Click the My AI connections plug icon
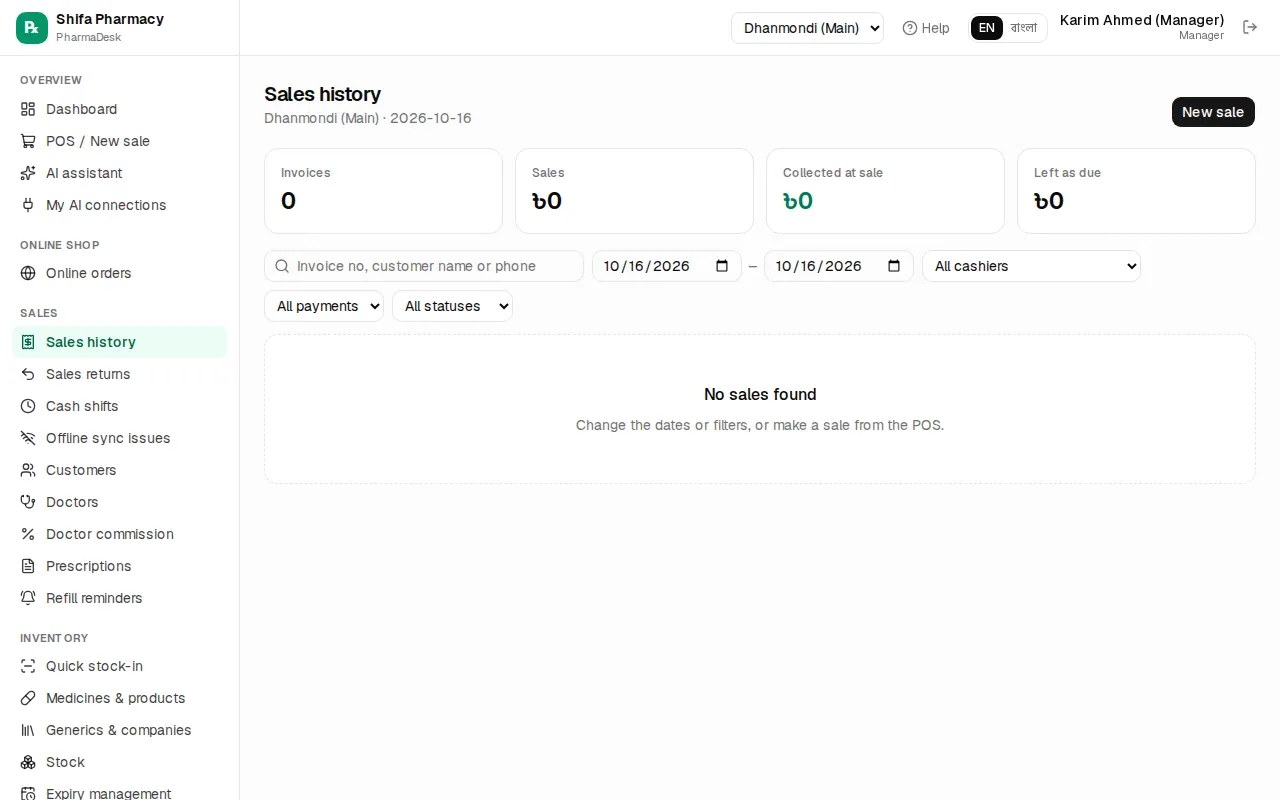This screenshot has width=1280, height=800. (28, 205)
